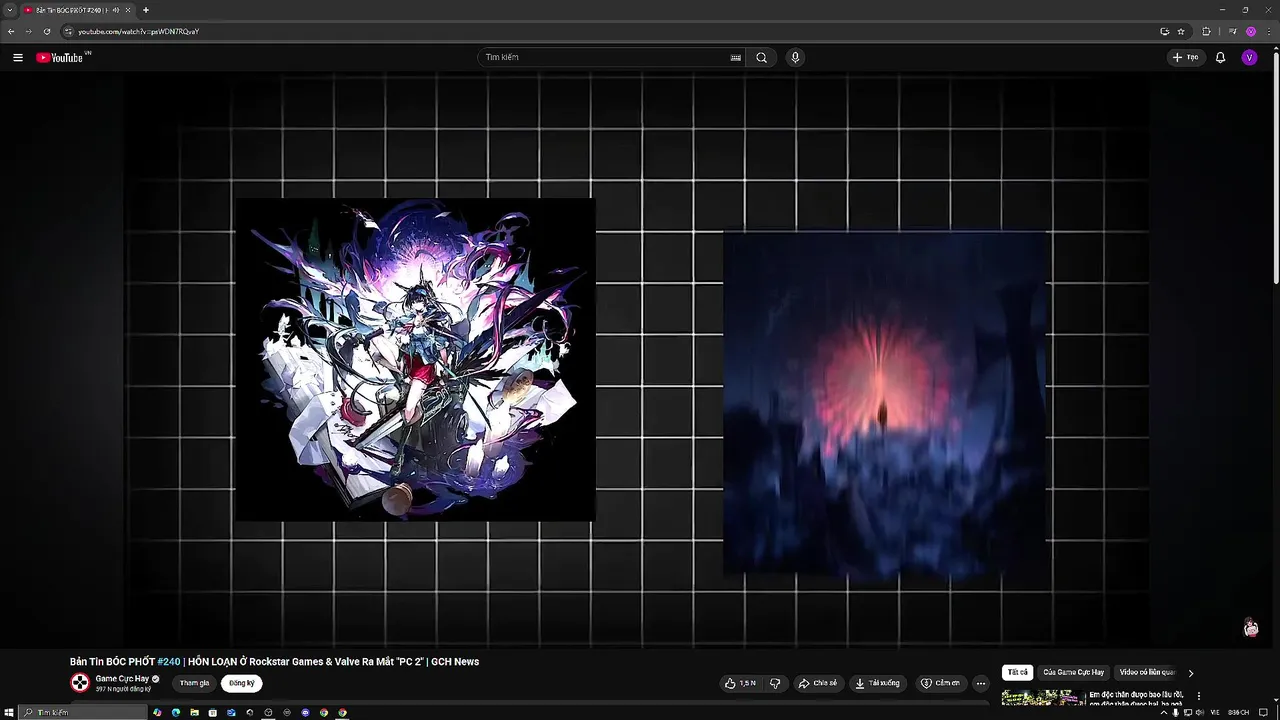Screen dimensions: 1280x720
Task: Reload the page
Action: pyautogui.click(x=47, y=31)
